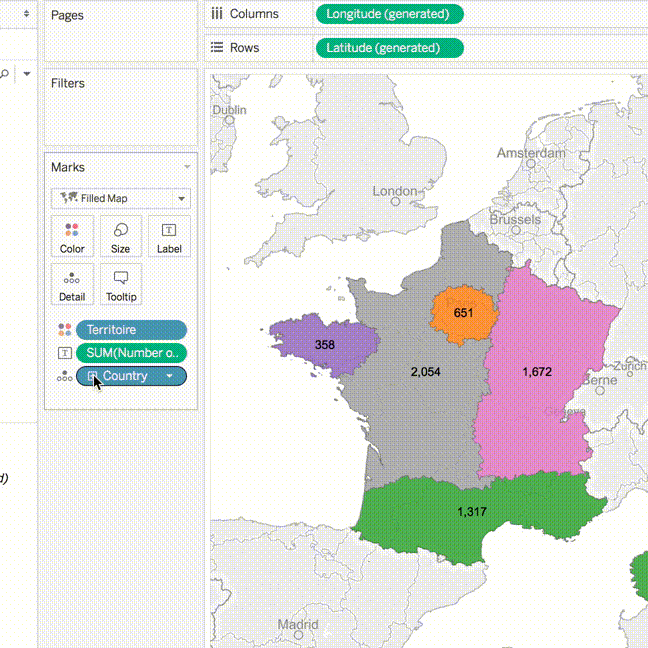Open the Size marks card

pyautogui.click(x=120, y=236)
